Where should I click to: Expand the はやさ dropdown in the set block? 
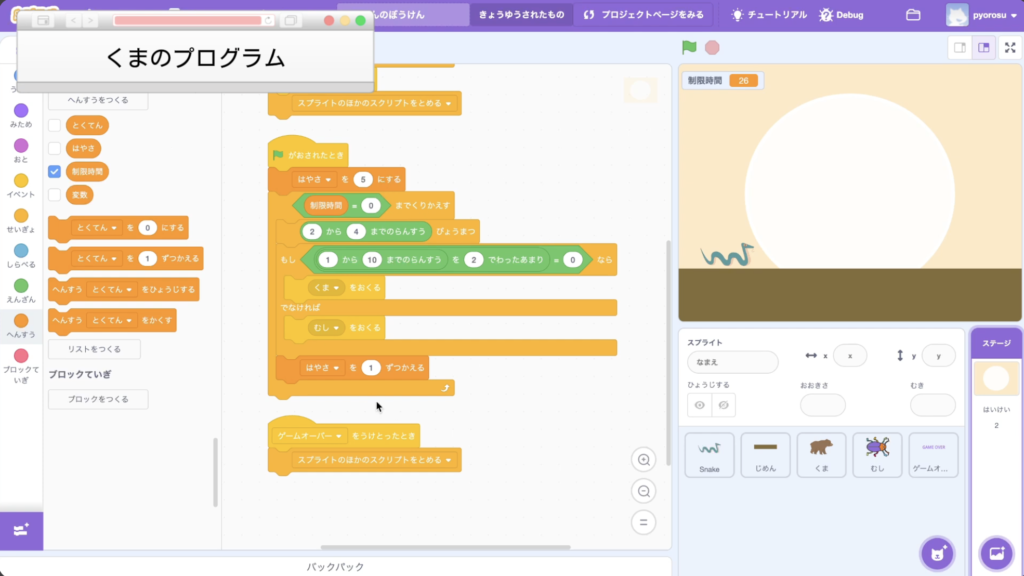click(328, 180)
